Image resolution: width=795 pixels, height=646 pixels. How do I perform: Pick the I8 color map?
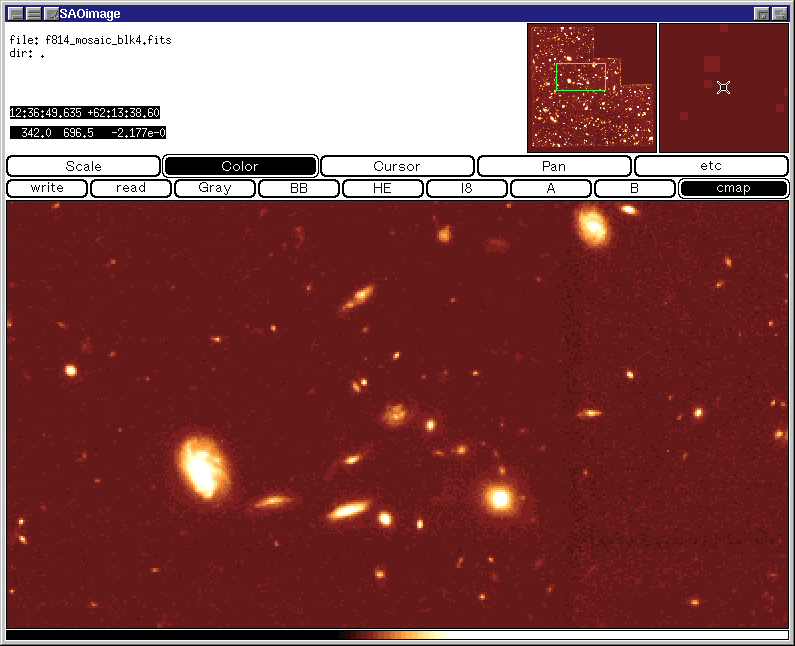point(467,188)
